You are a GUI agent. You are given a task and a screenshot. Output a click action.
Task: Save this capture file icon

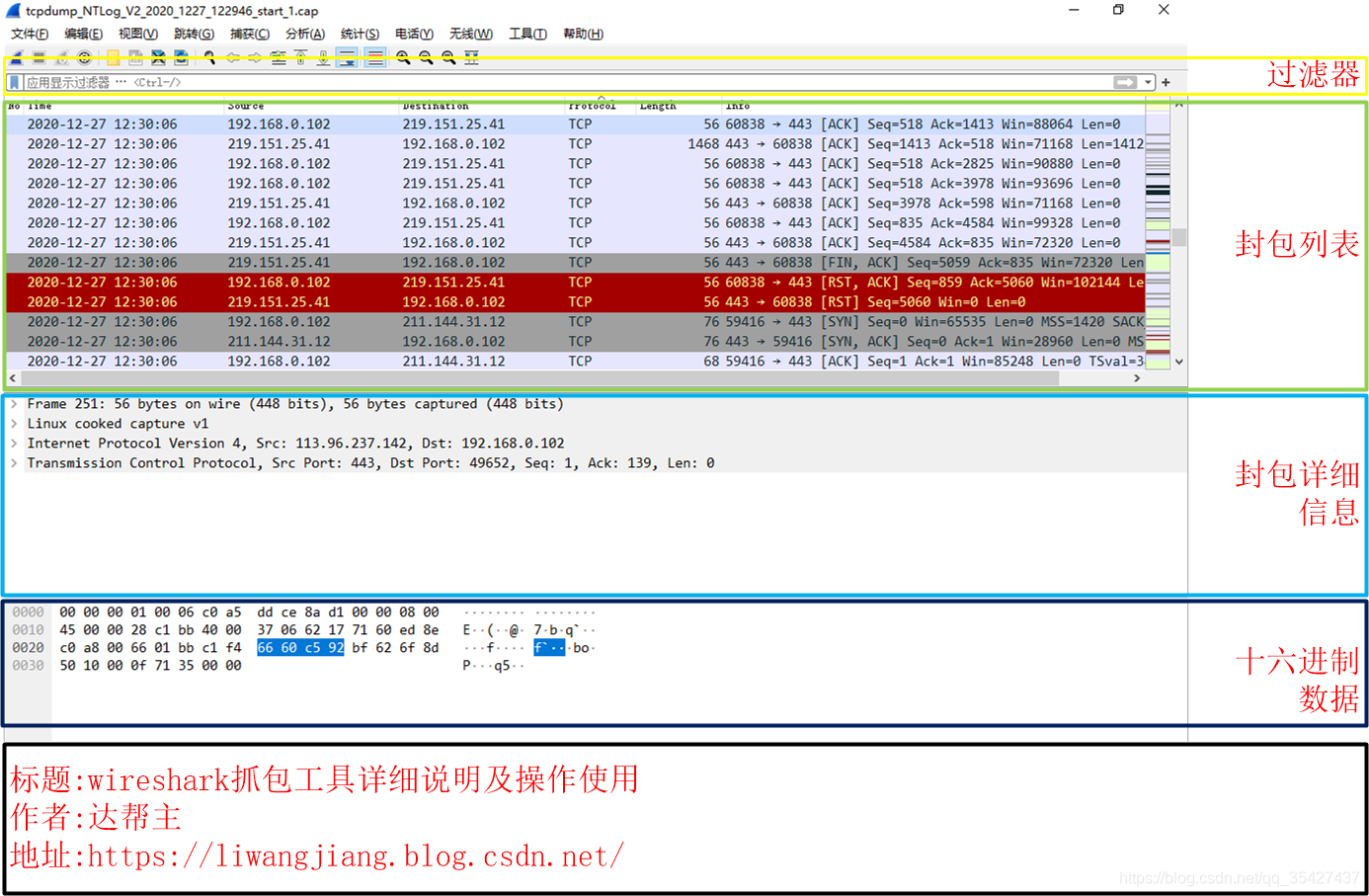click(136, 58)
